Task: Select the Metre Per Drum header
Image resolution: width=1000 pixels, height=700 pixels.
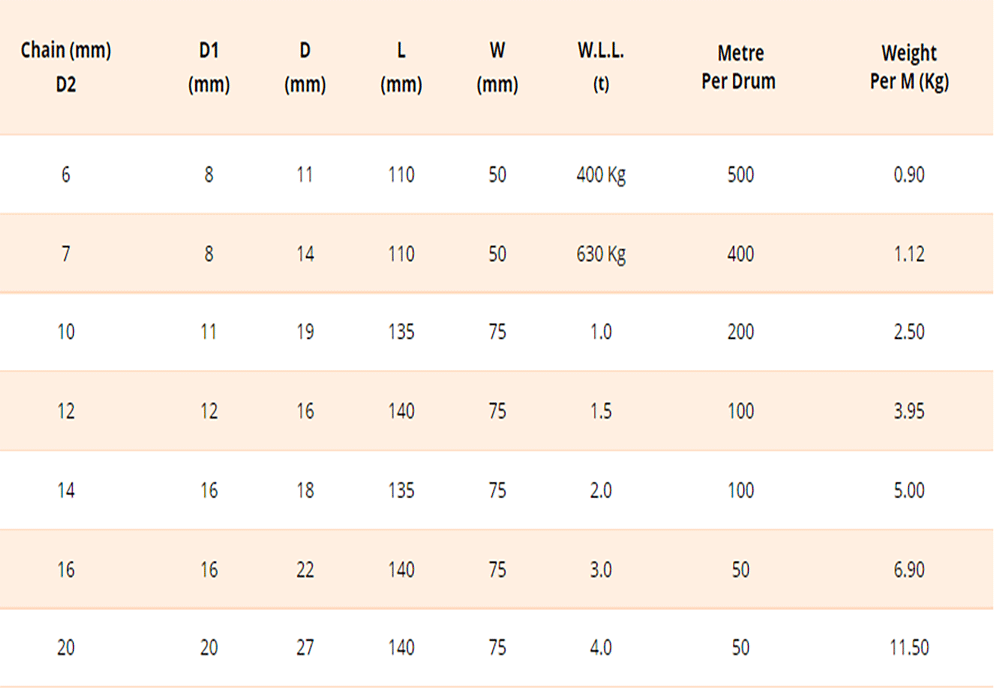Action: click(740, 68)
